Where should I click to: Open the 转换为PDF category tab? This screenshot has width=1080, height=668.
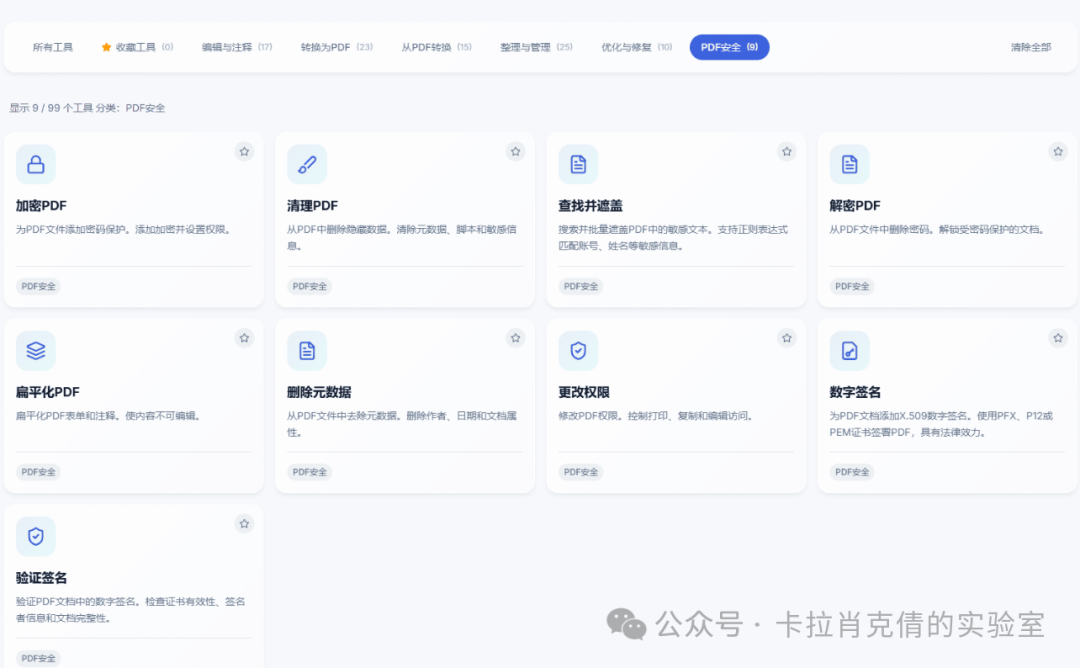tap(336, 47)
